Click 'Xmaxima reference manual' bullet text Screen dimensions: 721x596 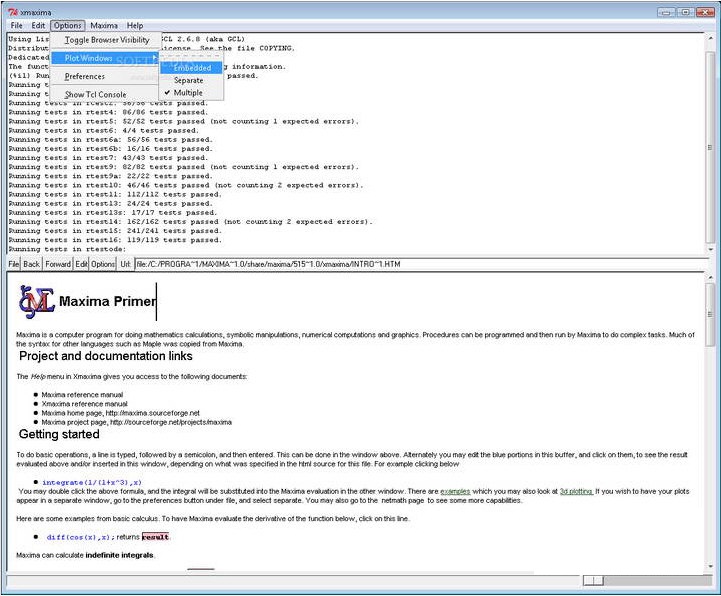point(85,404)
